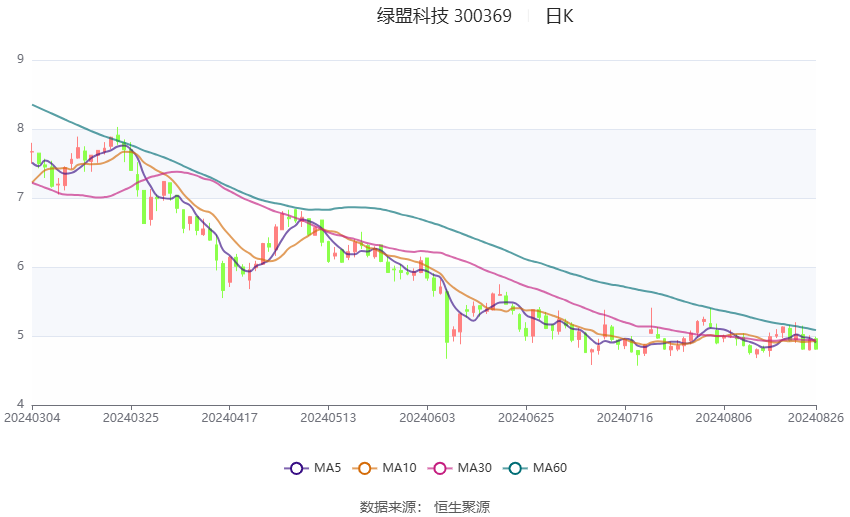The height and width of the screenshot is (517, 850).
Task: Click the x-axis date 20240513
Action: (329, 418)
